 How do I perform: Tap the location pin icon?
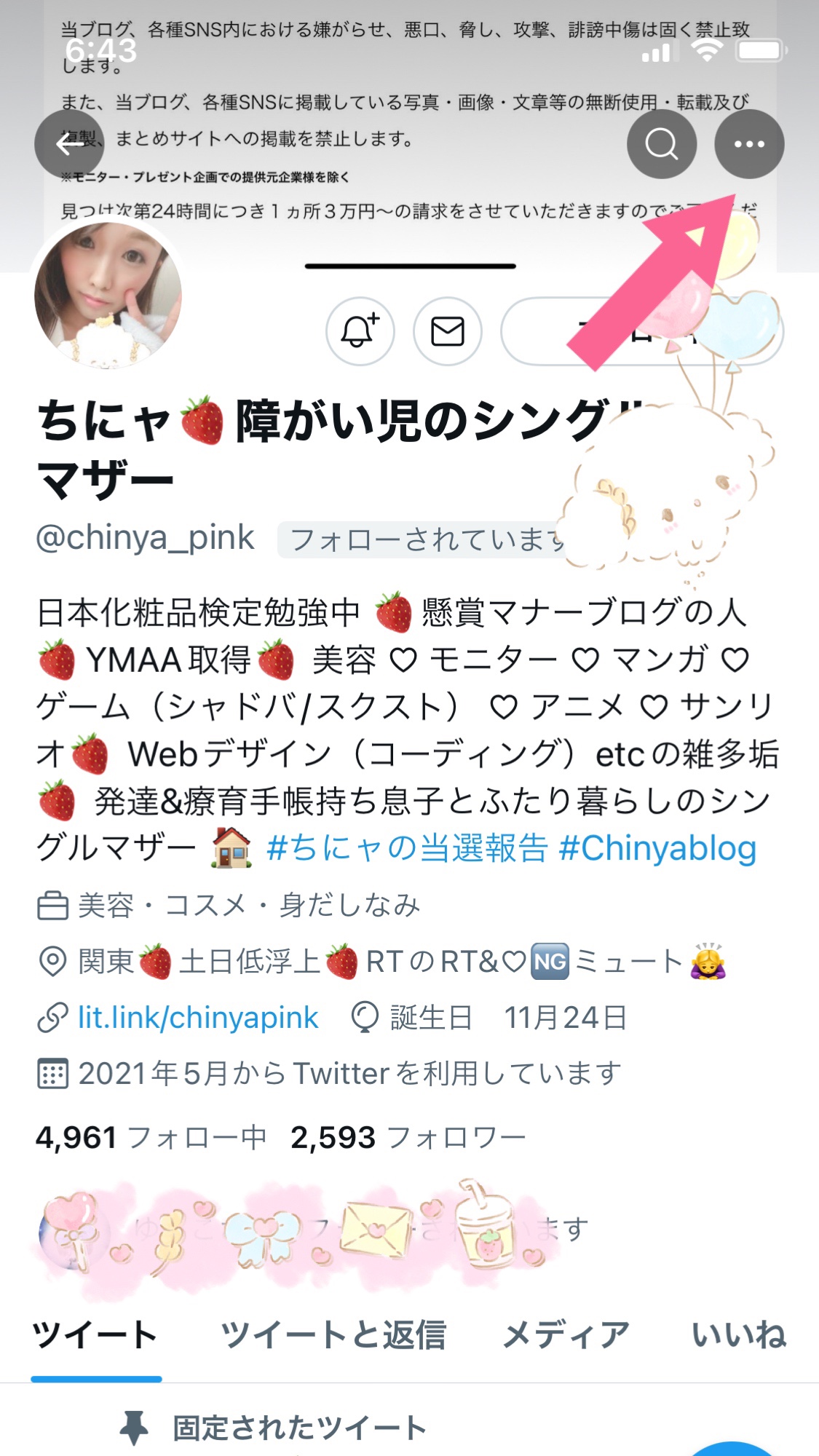[x=52, y=962]
